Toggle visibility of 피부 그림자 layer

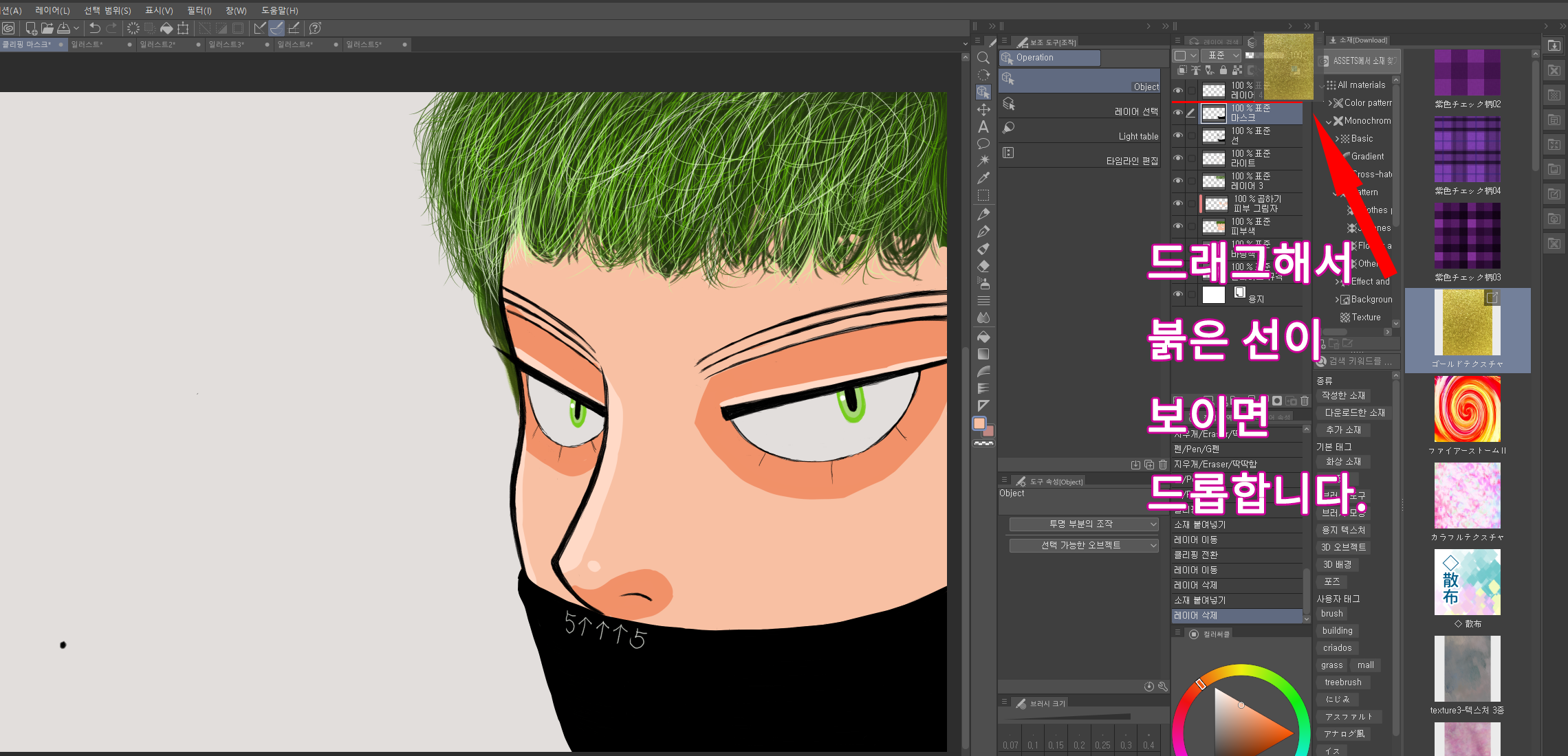coord(1178,203)
